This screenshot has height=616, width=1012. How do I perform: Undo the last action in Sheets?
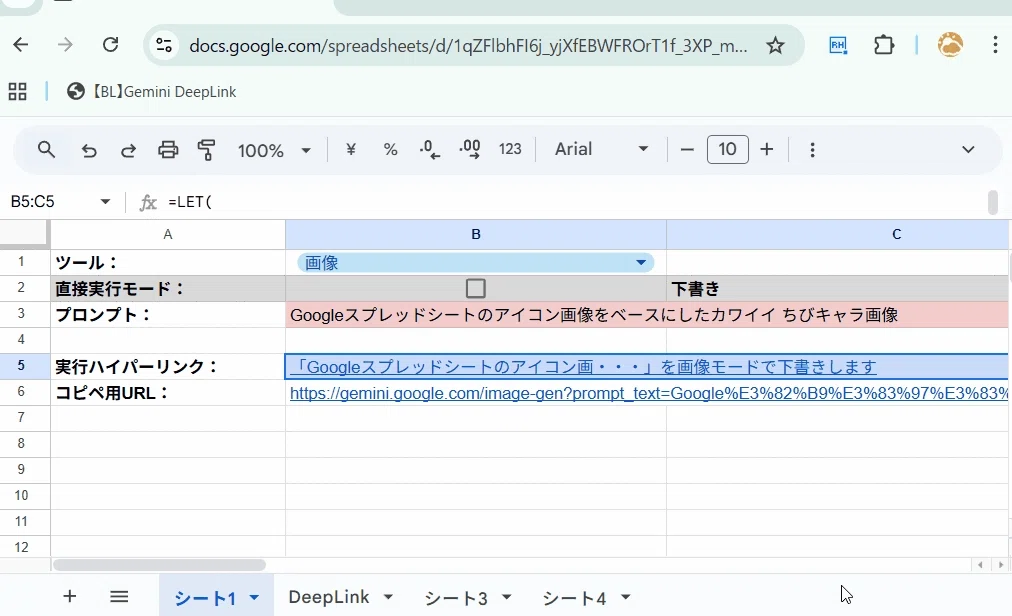point(89,150)
